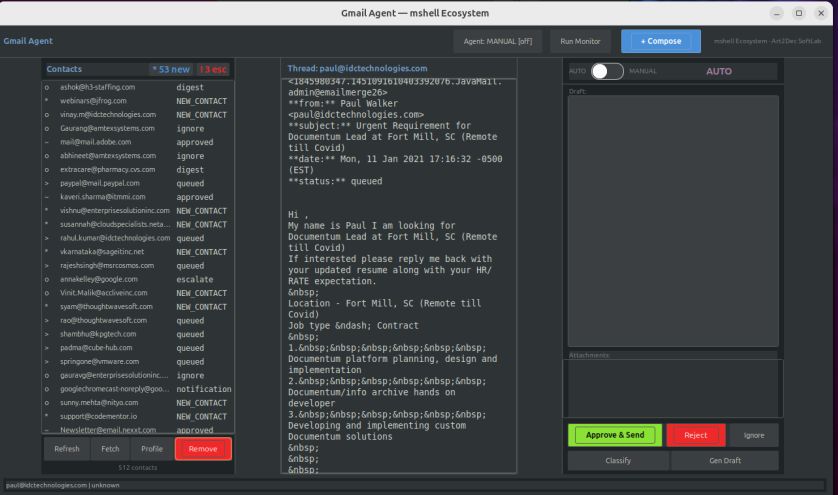Select contact vkarnataka@sageitinc.net
This screenshot has width=838, height=495.
(138, 252)
